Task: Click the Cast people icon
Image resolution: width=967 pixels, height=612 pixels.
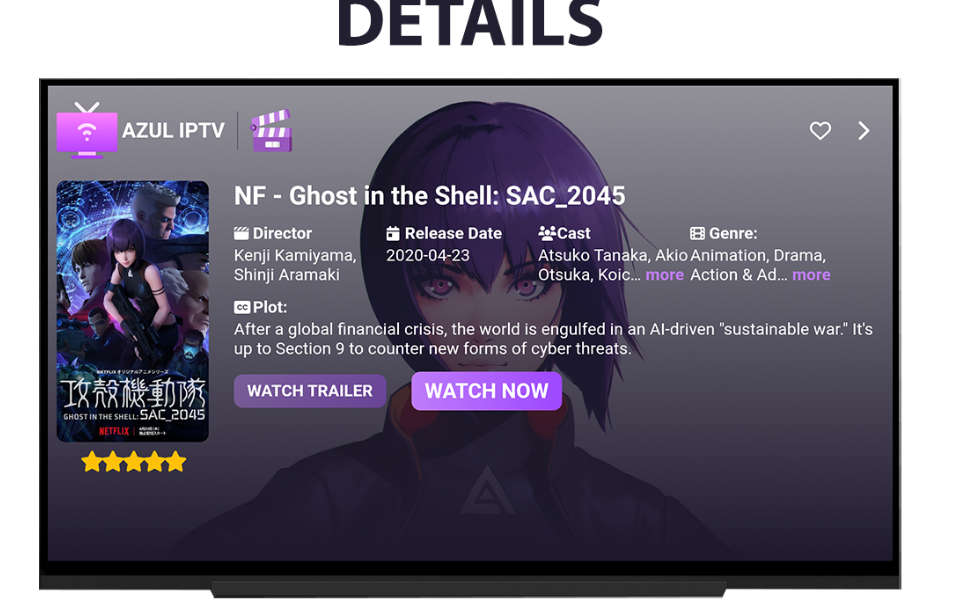Action: [x=546, y=233]
